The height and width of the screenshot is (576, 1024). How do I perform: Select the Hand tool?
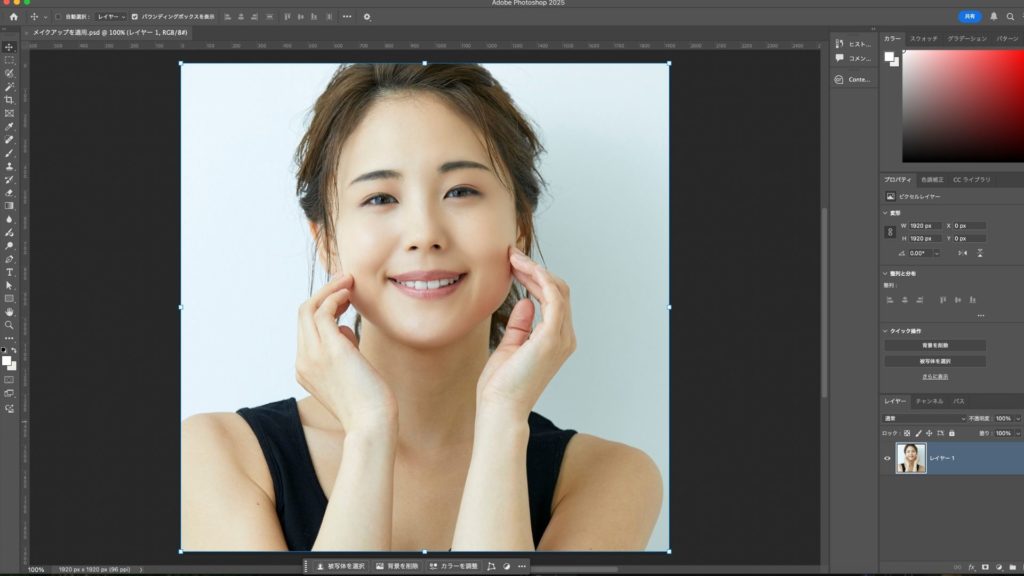(x=9, y=312)
